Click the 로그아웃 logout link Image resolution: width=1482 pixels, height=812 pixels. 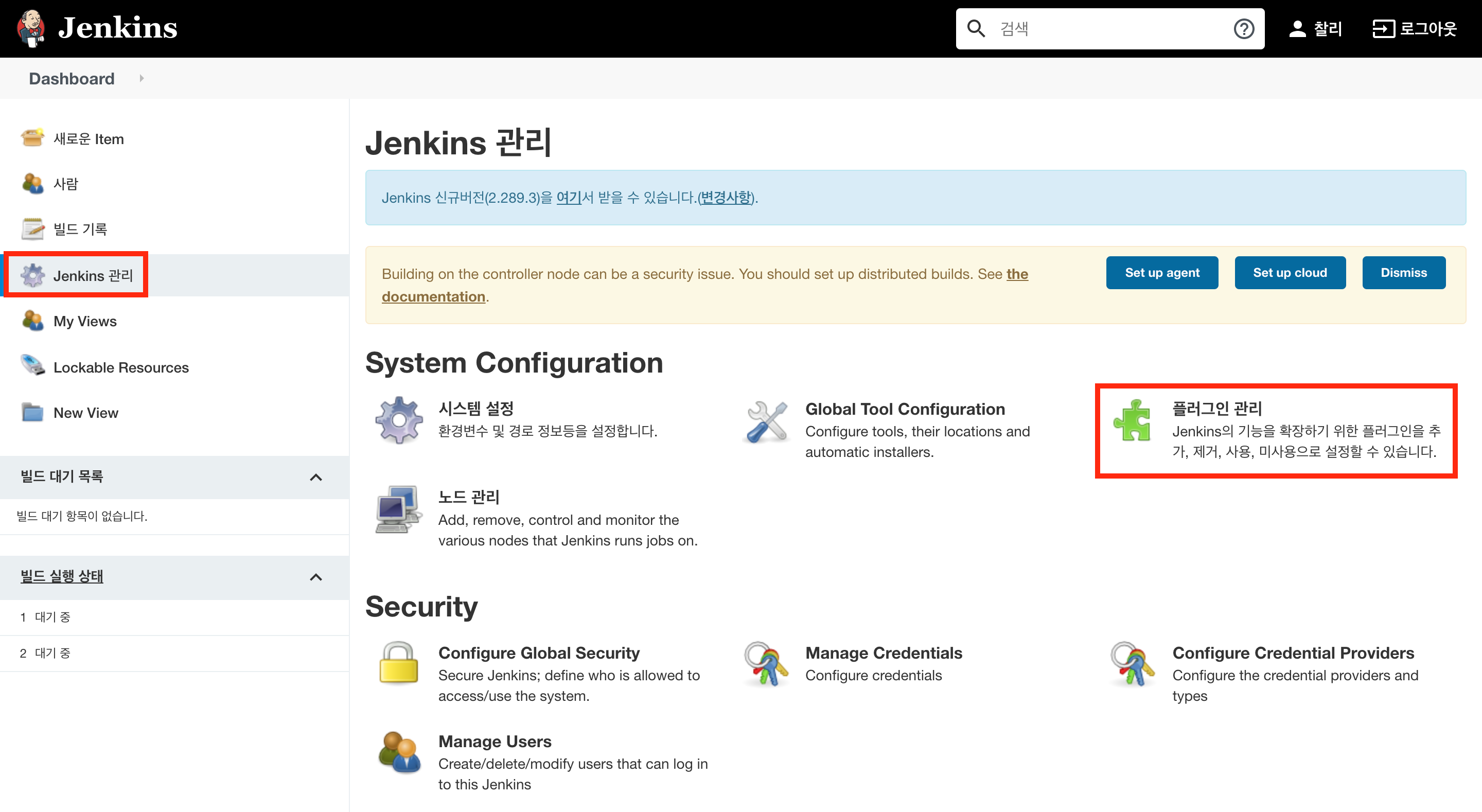tap(1414, 29)
